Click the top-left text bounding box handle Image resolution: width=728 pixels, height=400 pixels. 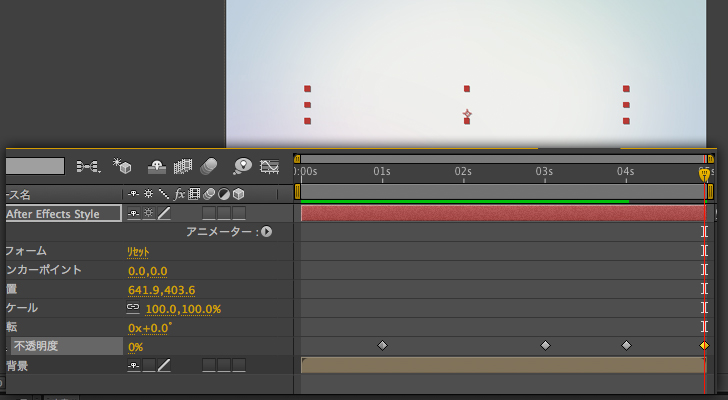point(307,89)
